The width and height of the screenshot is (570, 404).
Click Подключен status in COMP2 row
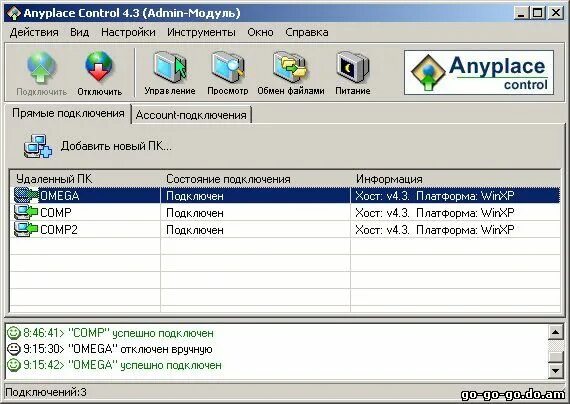[194, 230]
